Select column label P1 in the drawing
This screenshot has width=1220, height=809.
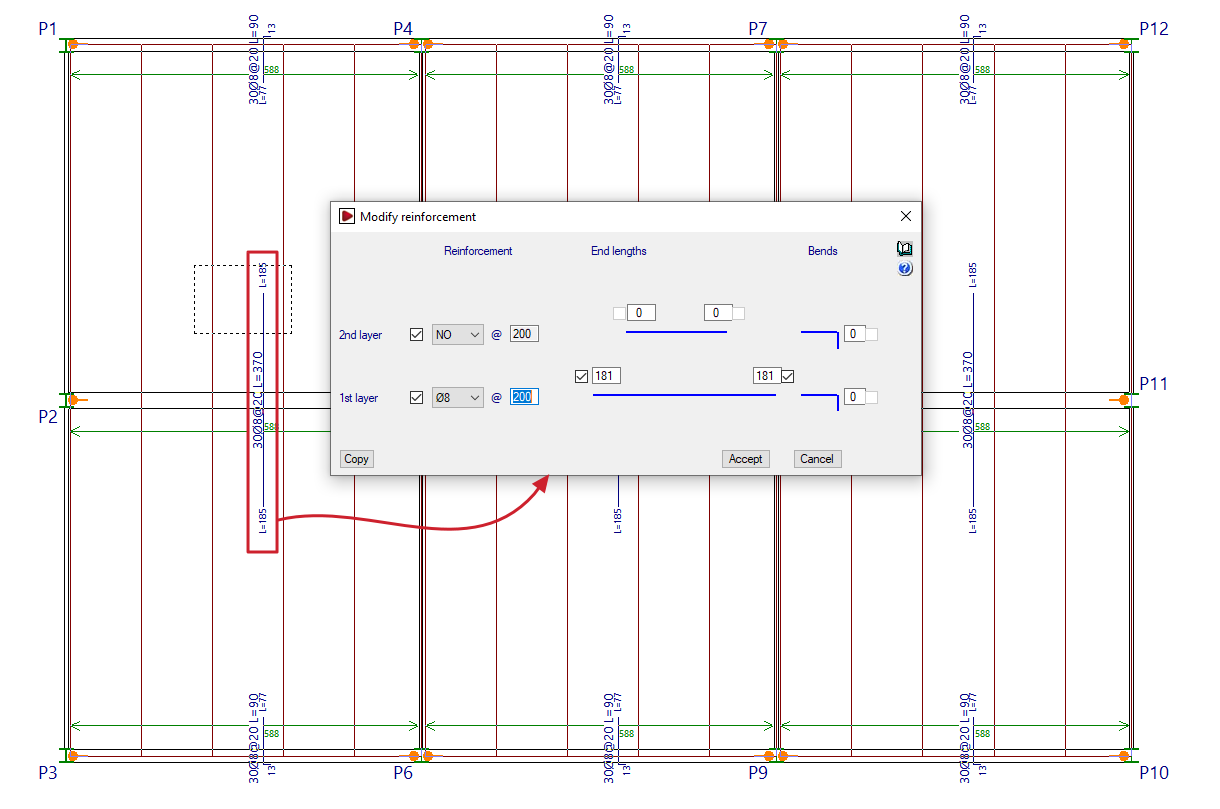tap(48, 29)
